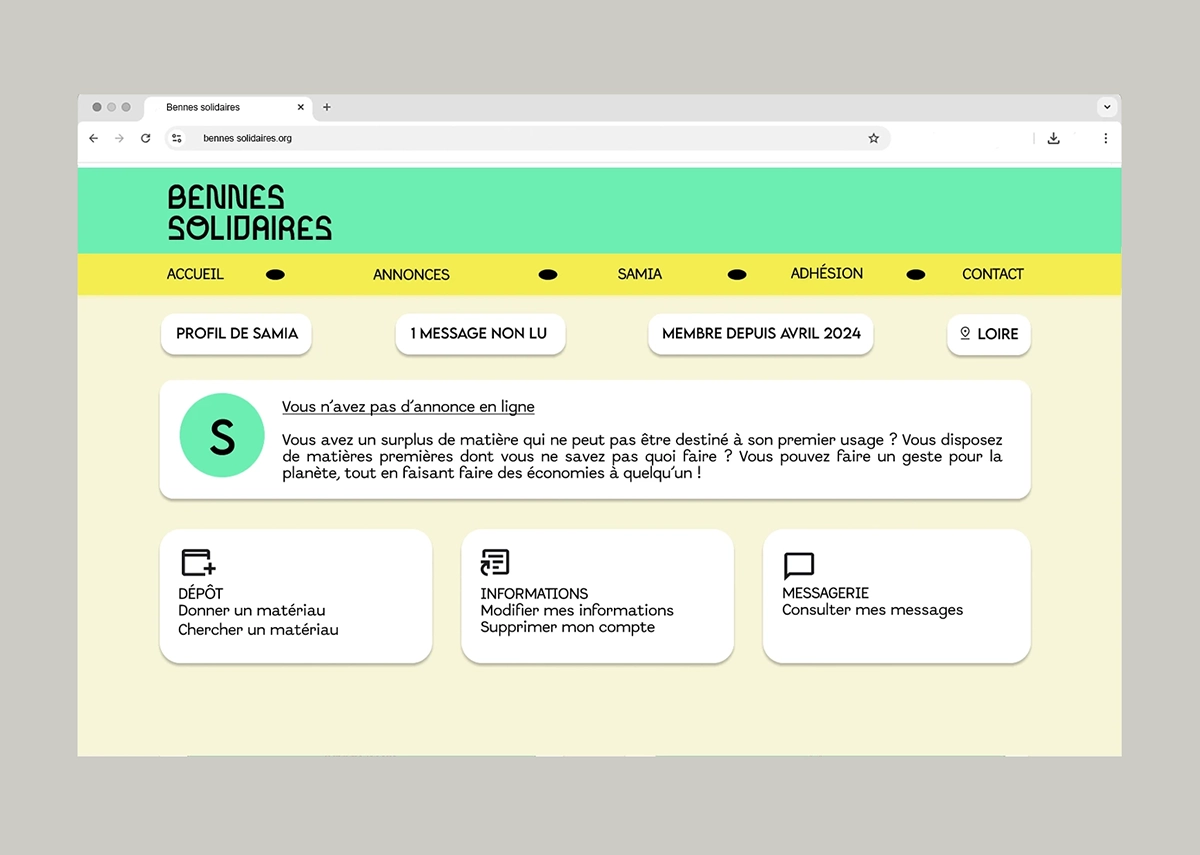Select the Bennes solidaires browser tab
Viewport: 1200px width, 855px height.
point(229,107)
